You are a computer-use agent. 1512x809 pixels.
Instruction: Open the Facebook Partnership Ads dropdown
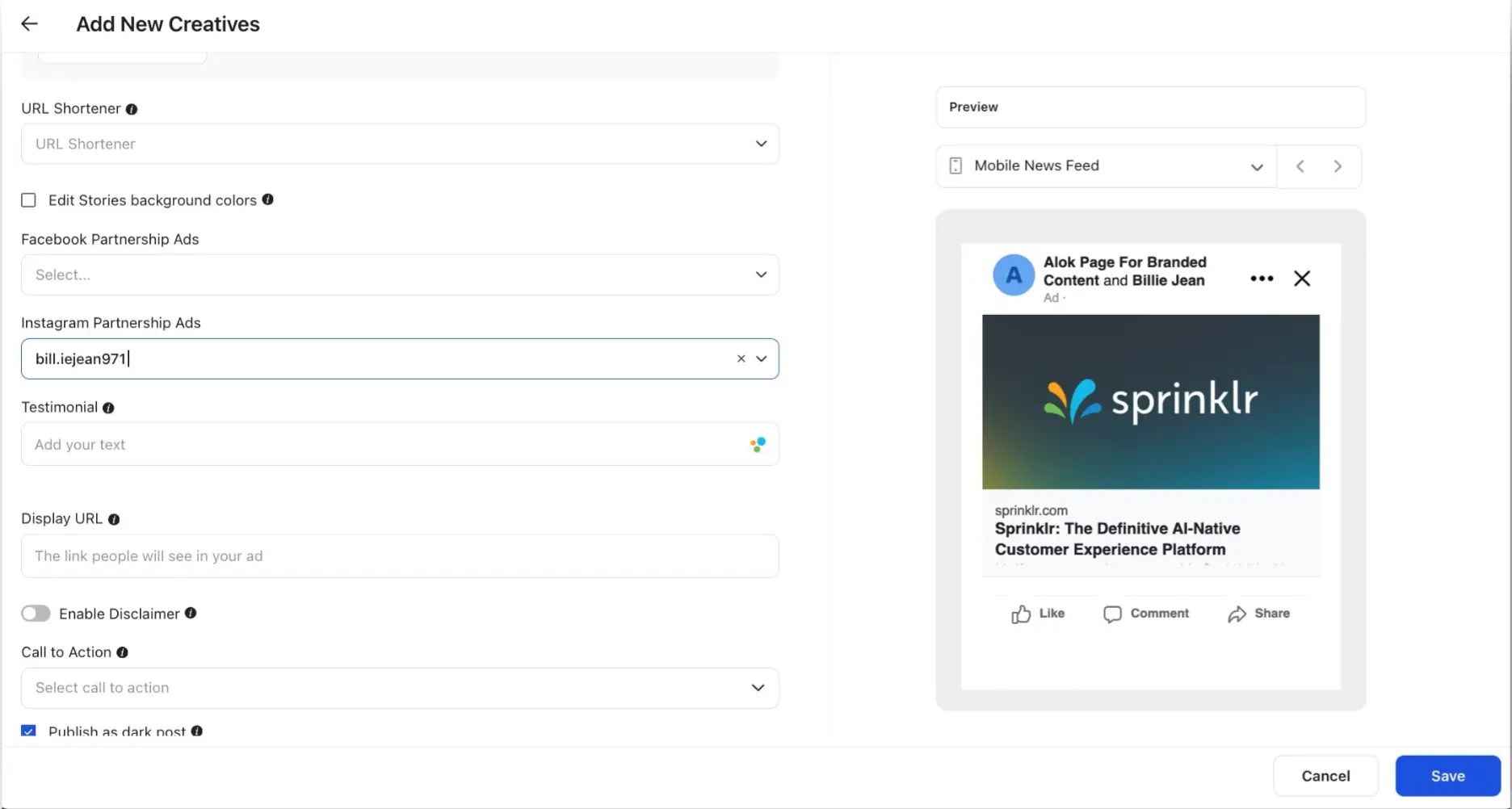[x=400, y=275]
